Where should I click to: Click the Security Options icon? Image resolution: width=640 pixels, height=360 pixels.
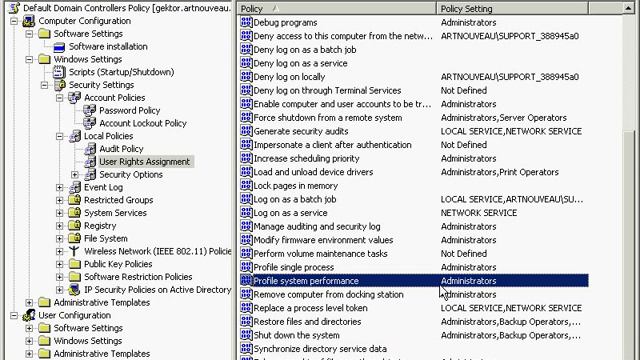90,174
